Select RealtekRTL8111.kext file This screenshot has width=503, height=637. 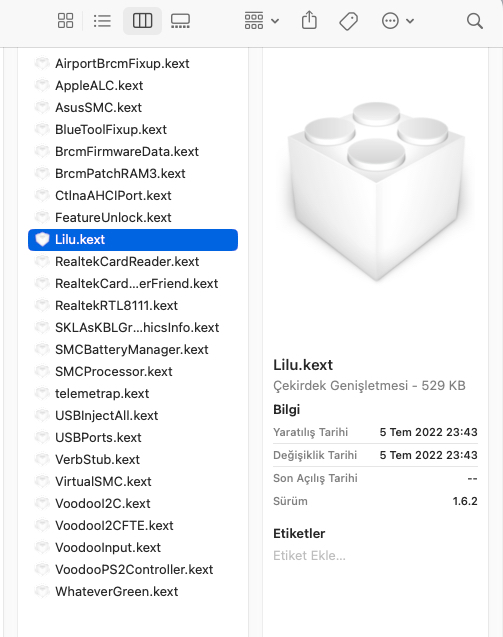pos(133,306)
